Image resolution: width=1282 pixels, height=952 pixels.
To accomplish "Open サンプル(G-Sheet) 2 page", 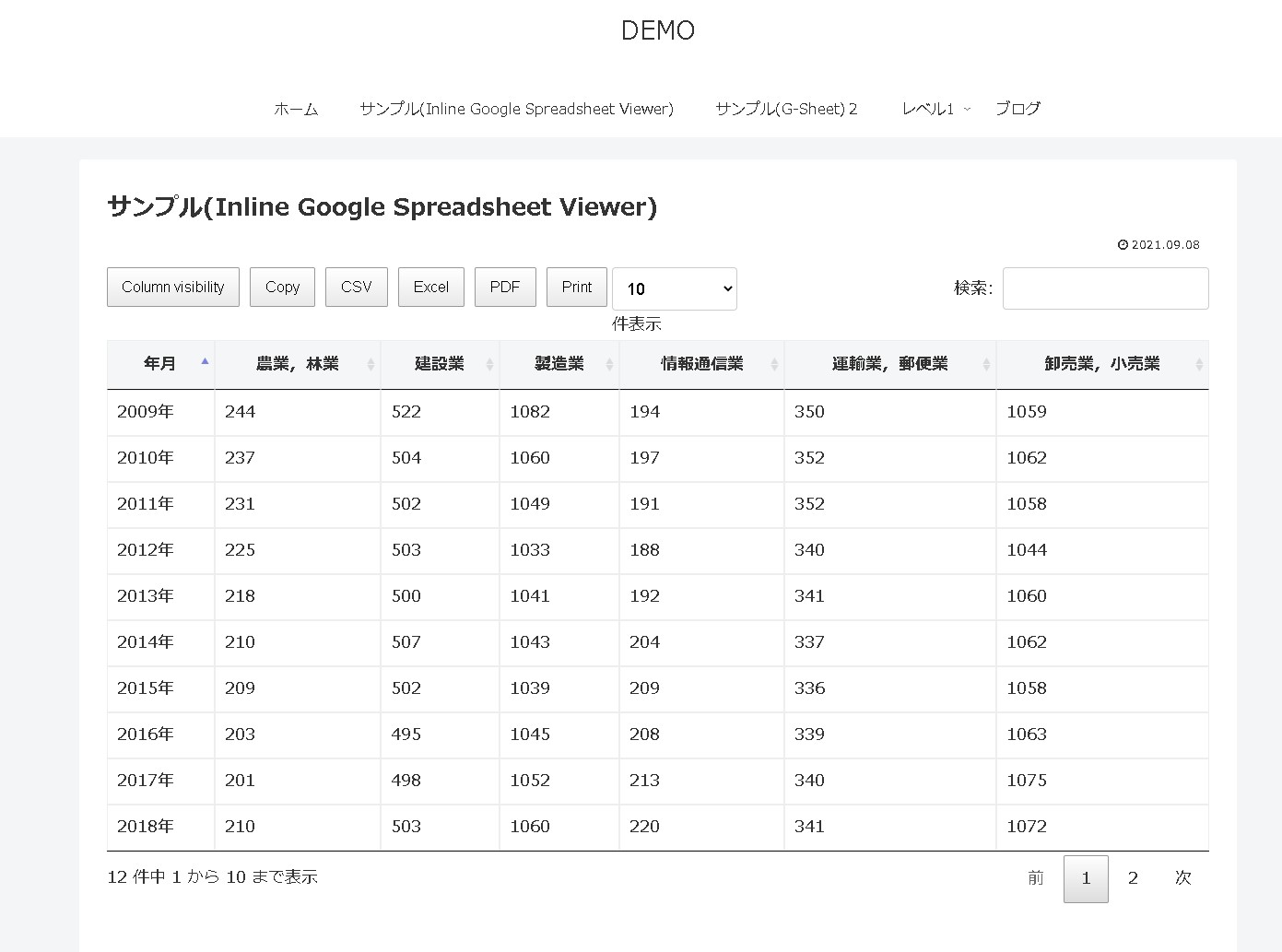I will point(786,109).
